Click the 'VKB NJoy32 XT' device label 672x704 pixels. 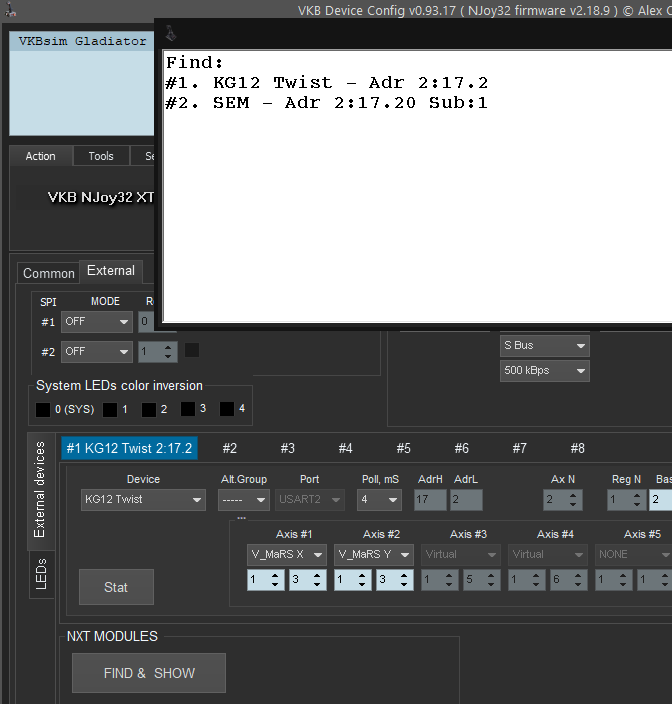click(x=101, y=197)
